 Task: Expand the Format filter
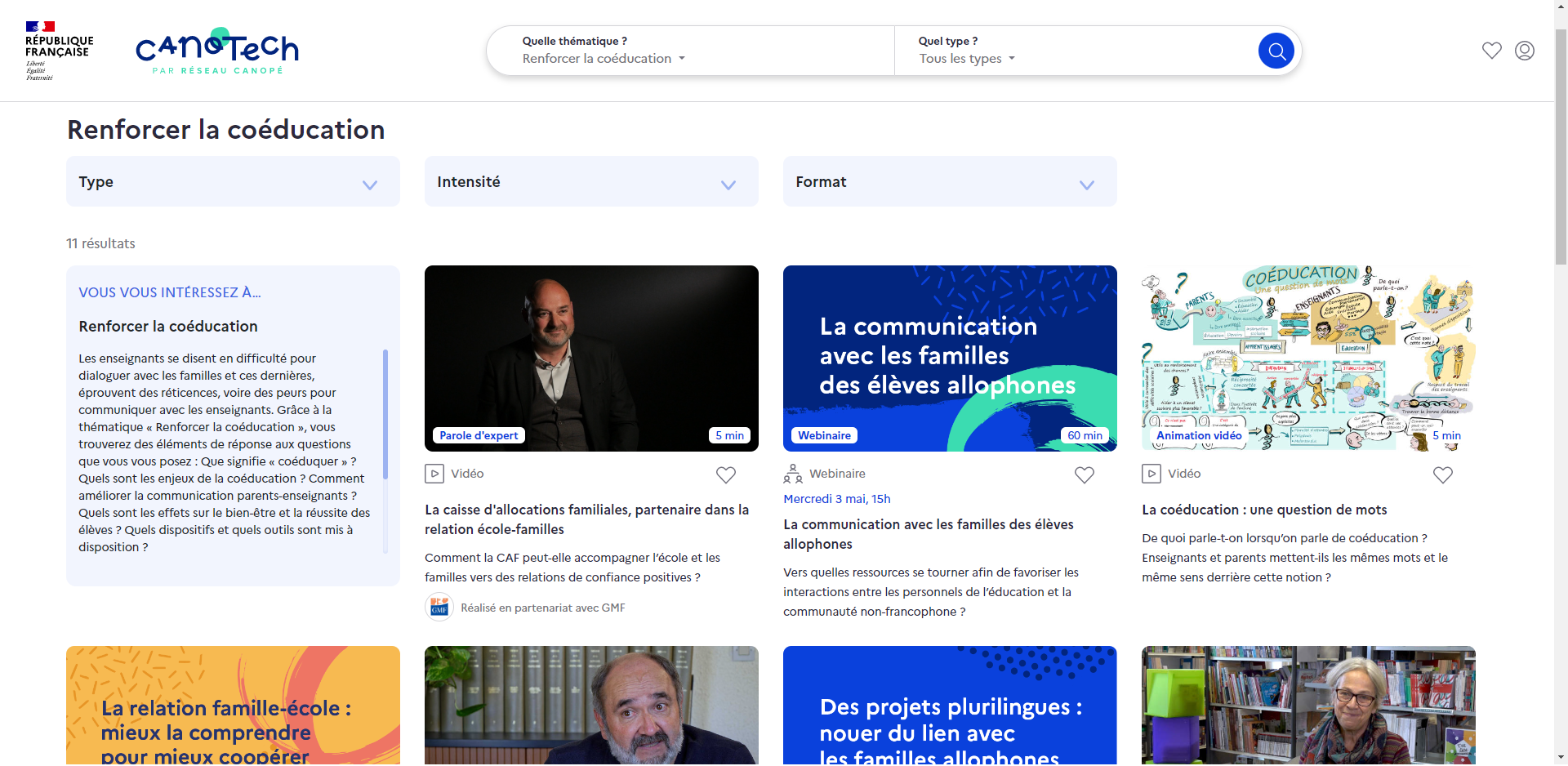pyautogui.click(x=950, y=181)
